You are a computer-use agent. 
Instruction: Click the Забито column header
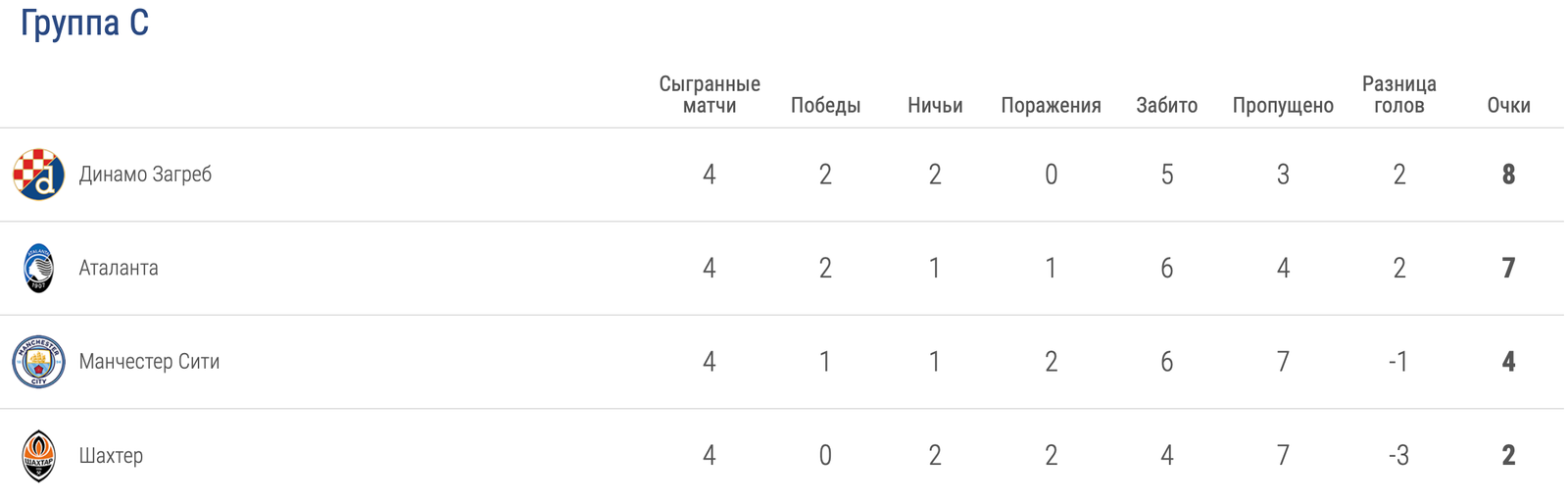1166,106
